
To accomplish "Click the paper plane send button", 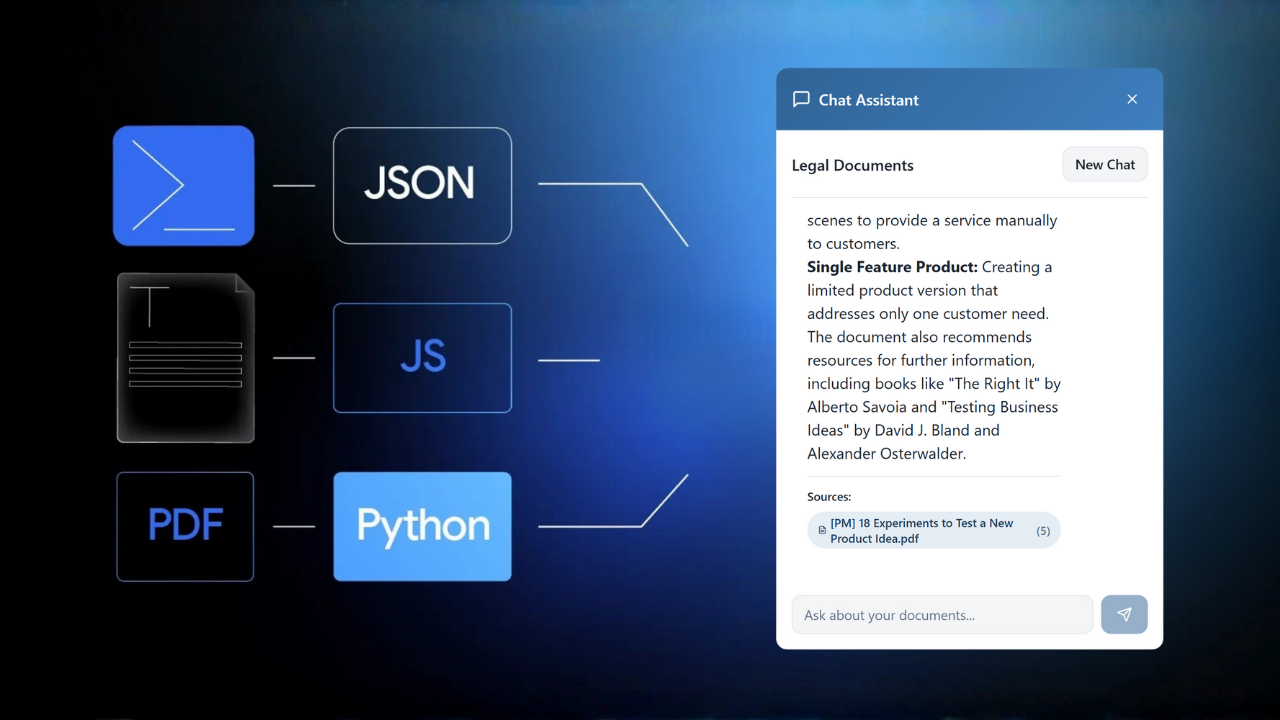I will 1124,614.
